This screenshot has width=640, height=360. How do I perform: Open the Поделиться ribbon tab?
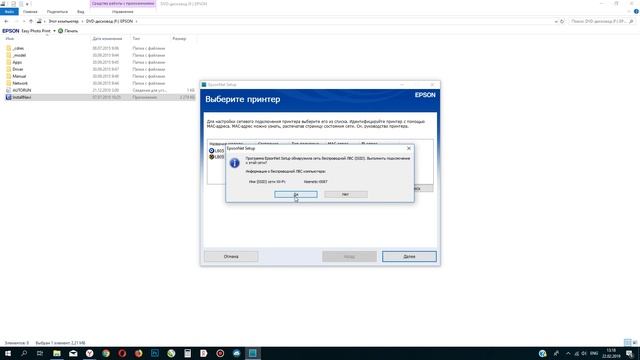pos(57,12)
